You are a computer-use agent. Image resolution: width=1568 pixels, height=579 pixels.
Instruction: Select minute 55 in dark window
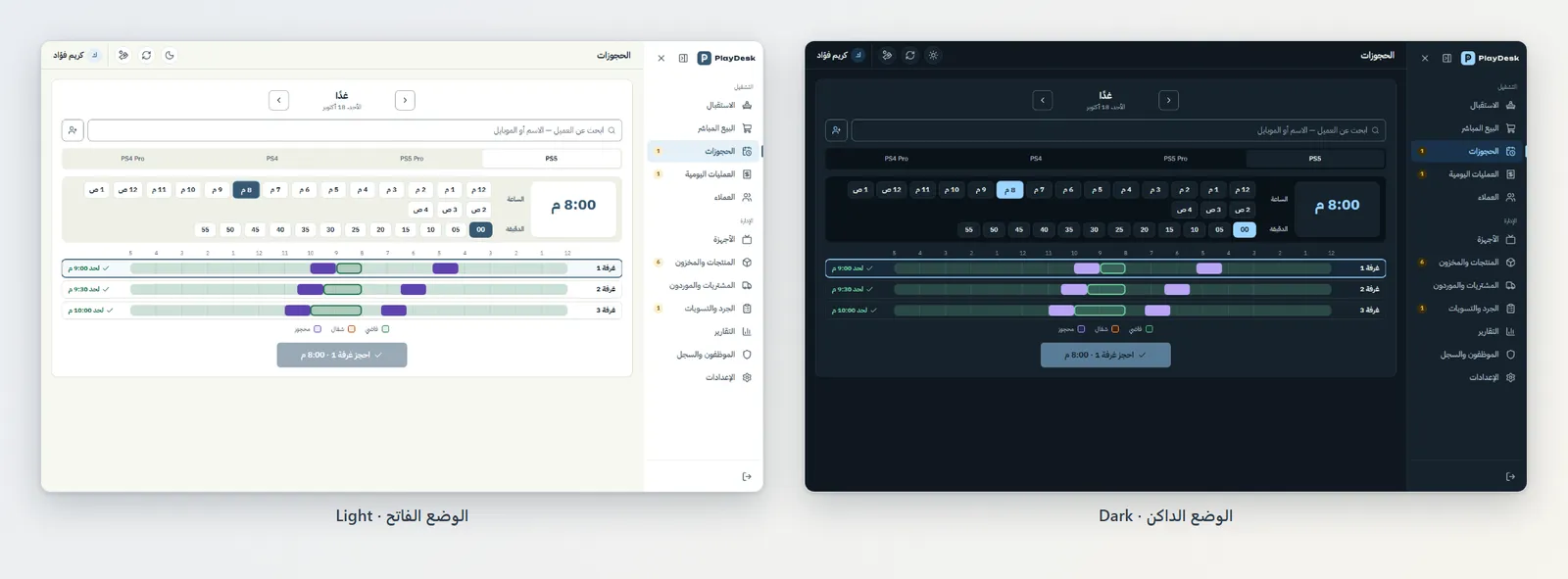point(968,229)
